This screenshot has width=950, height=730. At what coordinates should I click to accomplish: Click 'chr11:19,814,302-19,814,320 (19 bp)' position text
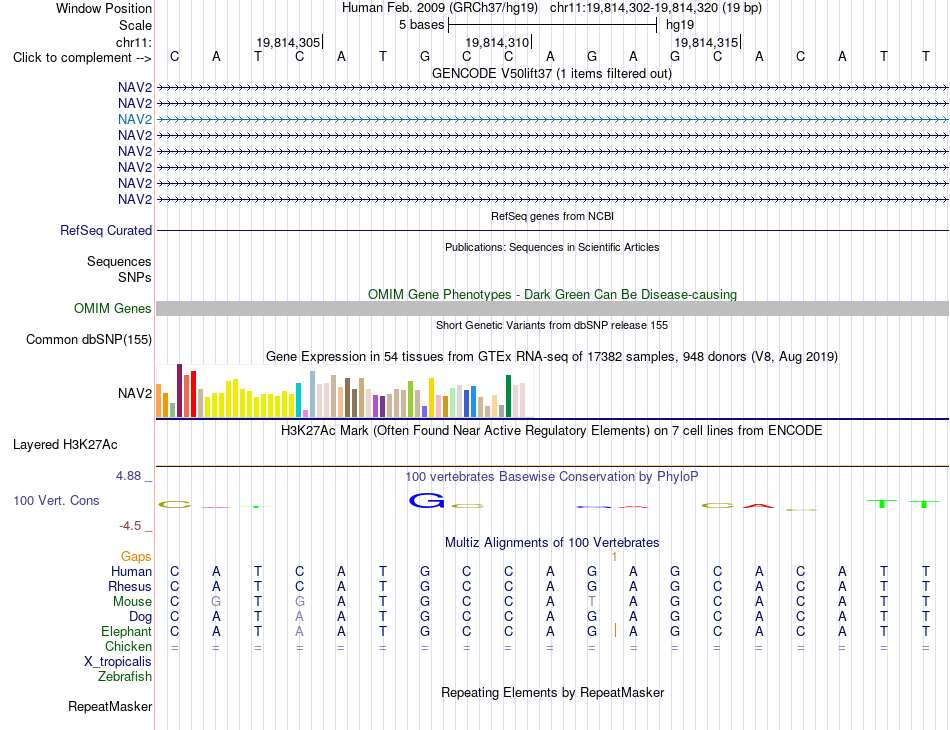(x=656, y=8)
